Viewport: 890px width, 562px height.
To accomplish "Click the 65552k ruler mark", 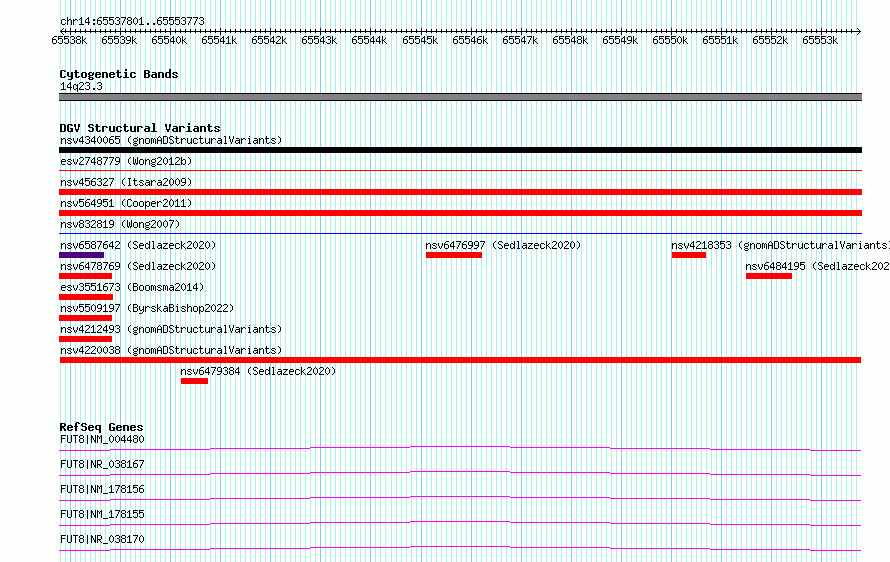I will [770, 40].
